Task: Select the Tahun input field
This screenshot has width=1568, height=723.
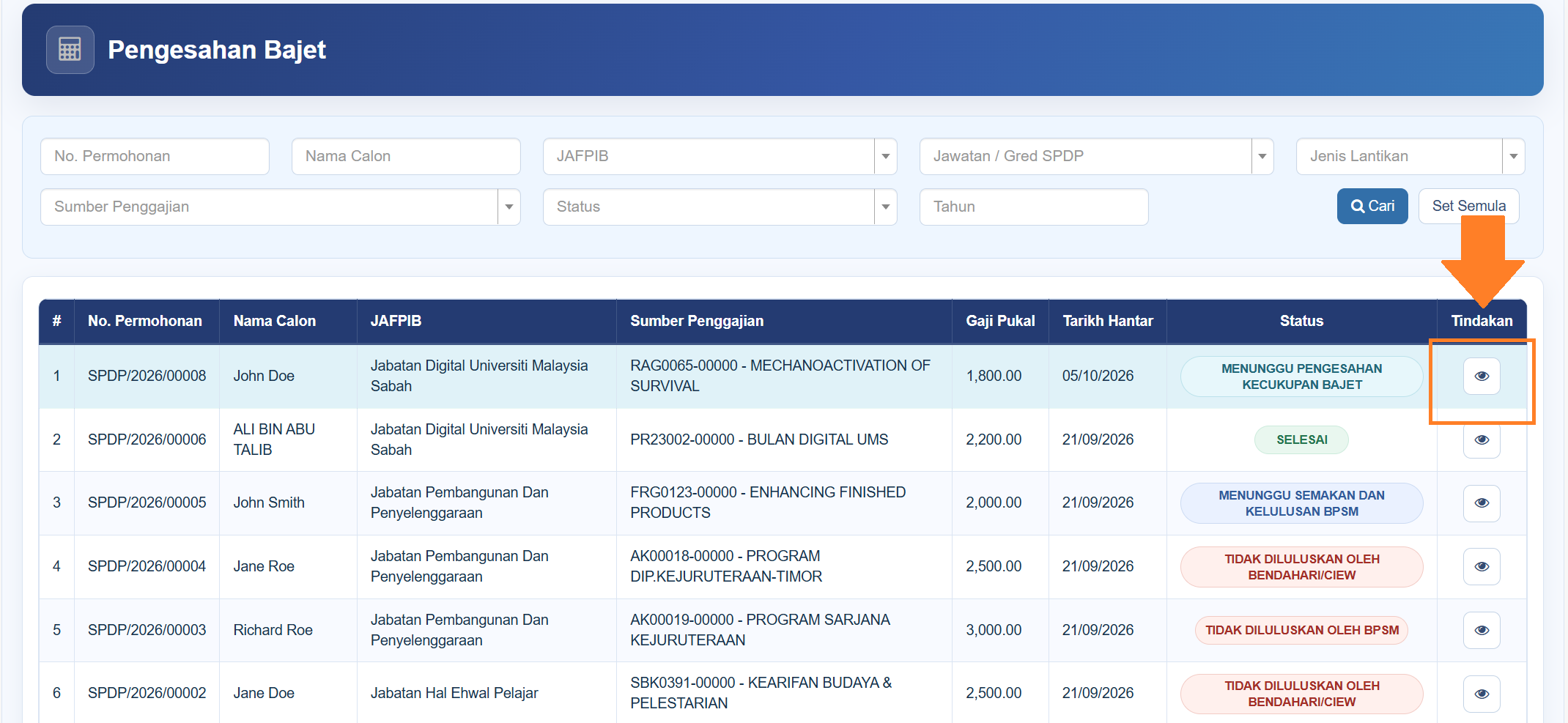Action: click(1033, 207)
